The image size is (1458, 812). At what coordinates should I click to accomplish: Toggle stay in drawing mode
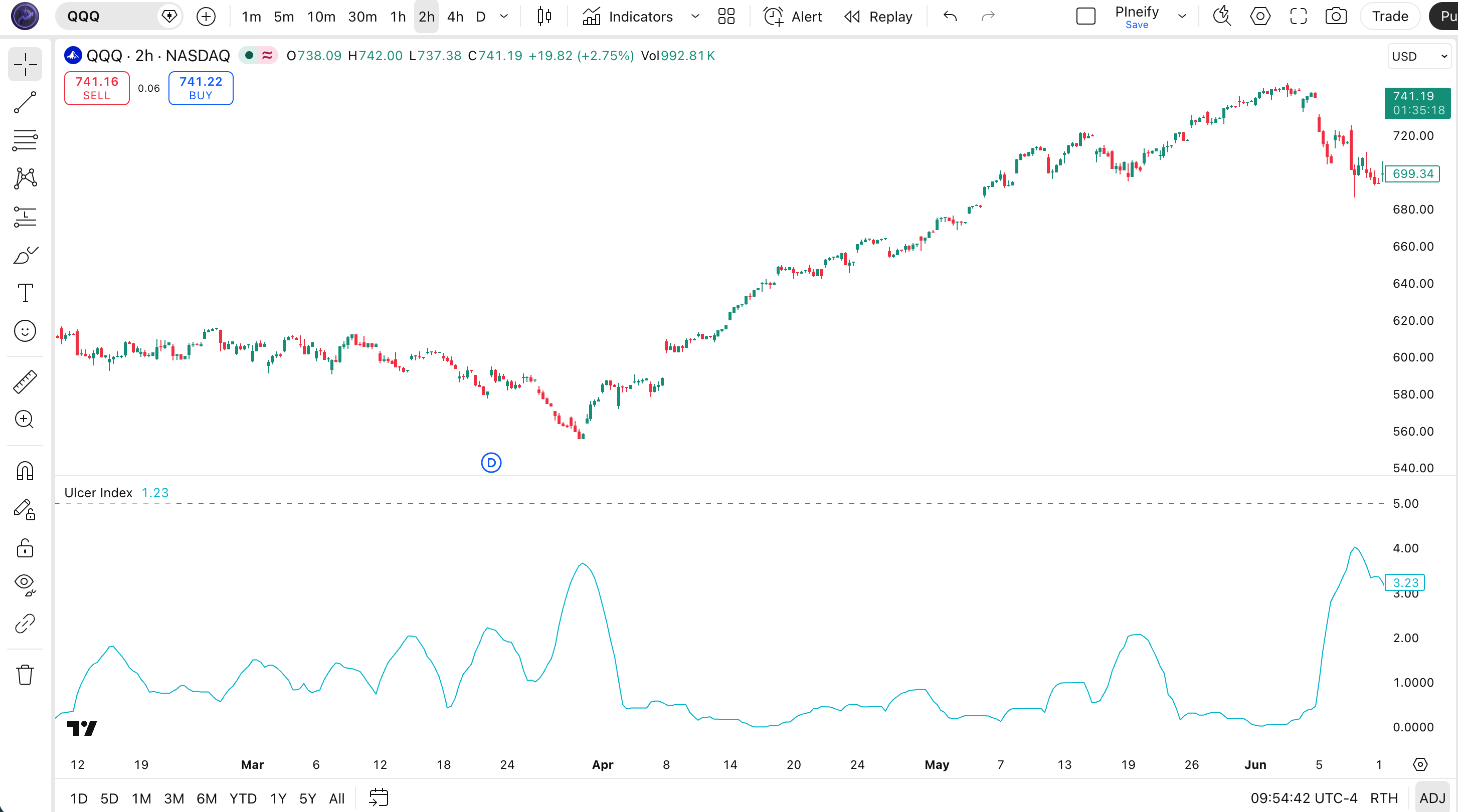(25, 509)
